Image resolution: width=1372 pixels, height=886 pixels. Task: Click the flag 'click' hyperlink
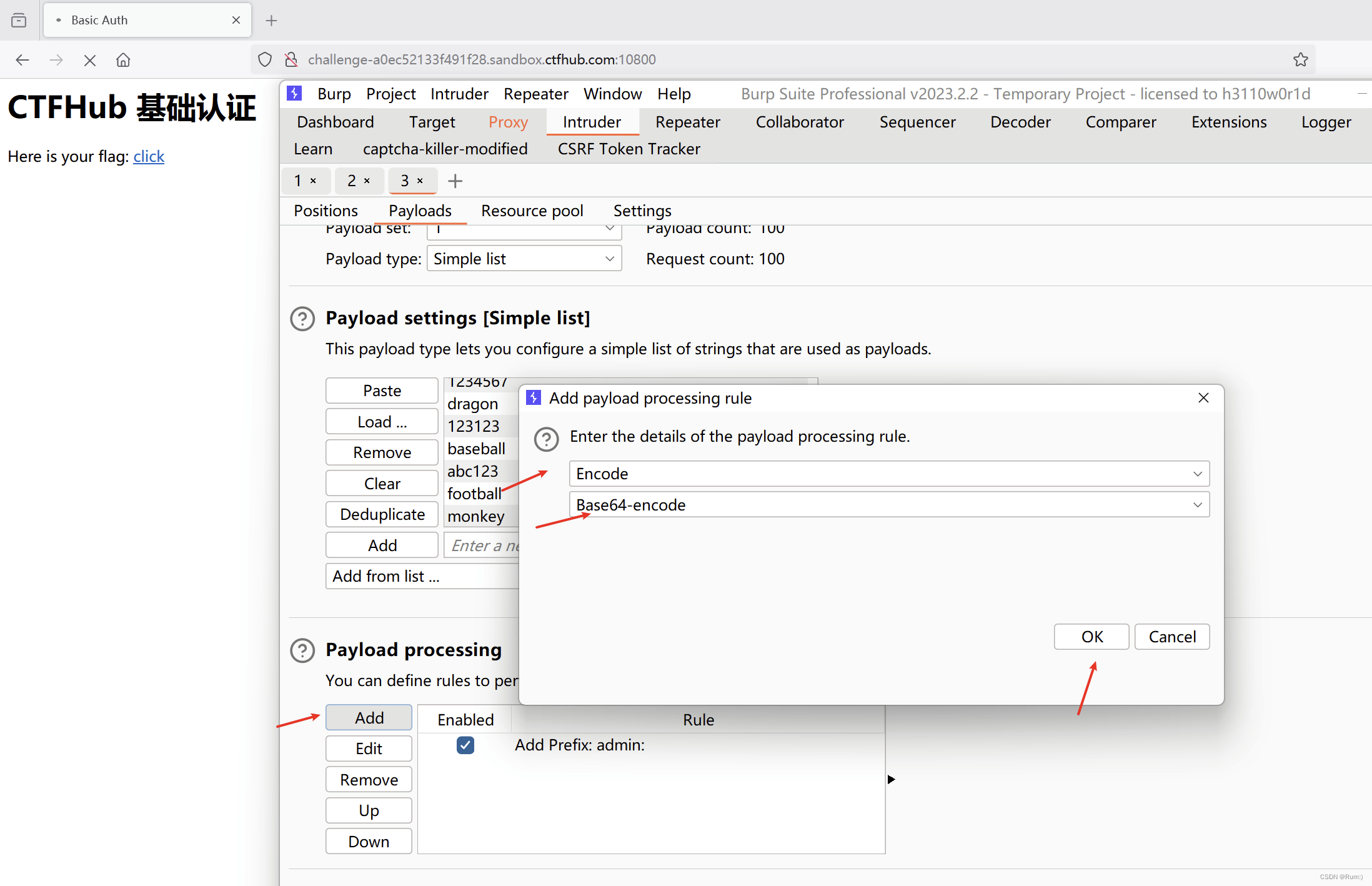click(149, 156)
